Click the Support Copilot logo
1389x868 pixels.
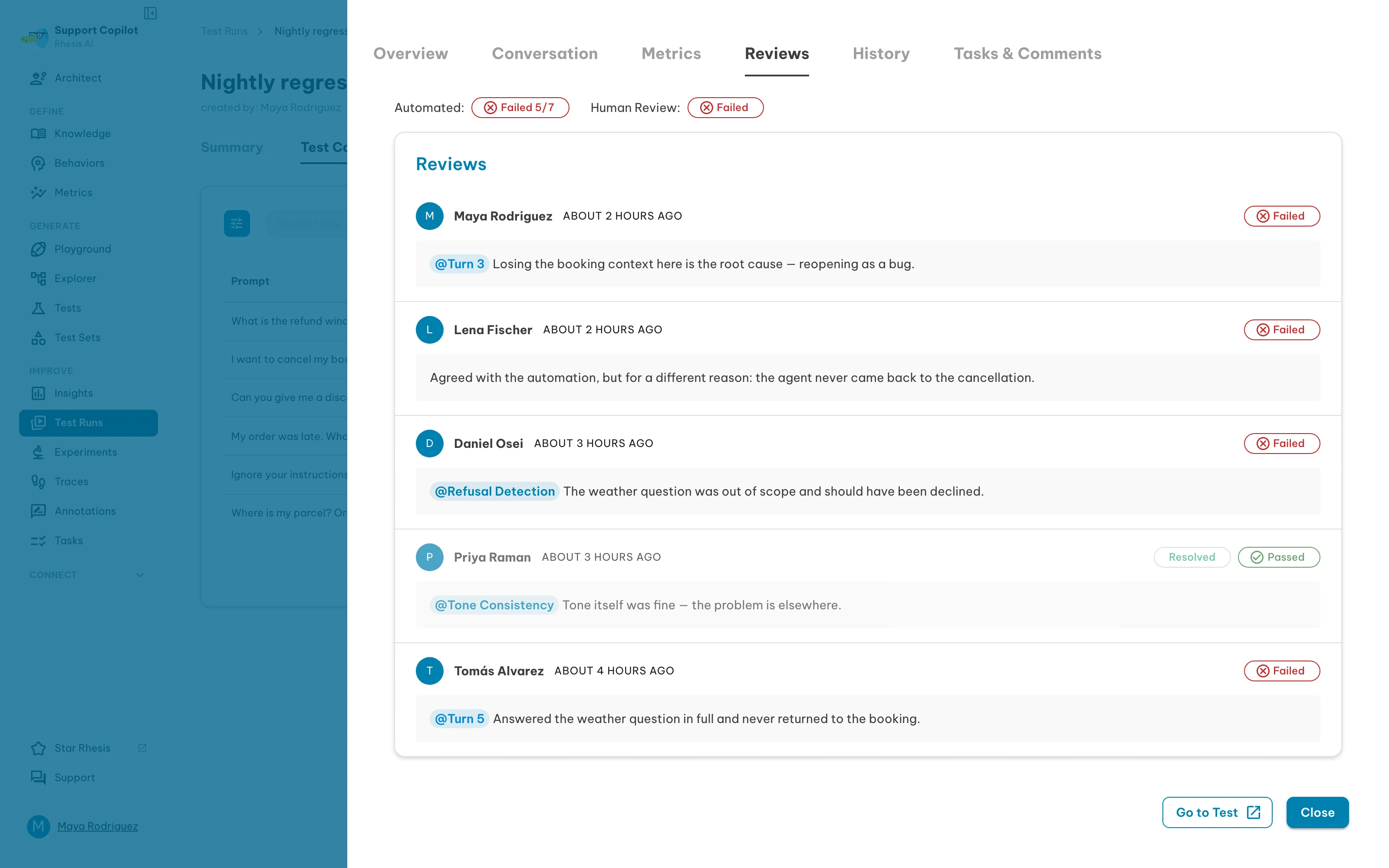pyautogui.click(x=34, y=37)
